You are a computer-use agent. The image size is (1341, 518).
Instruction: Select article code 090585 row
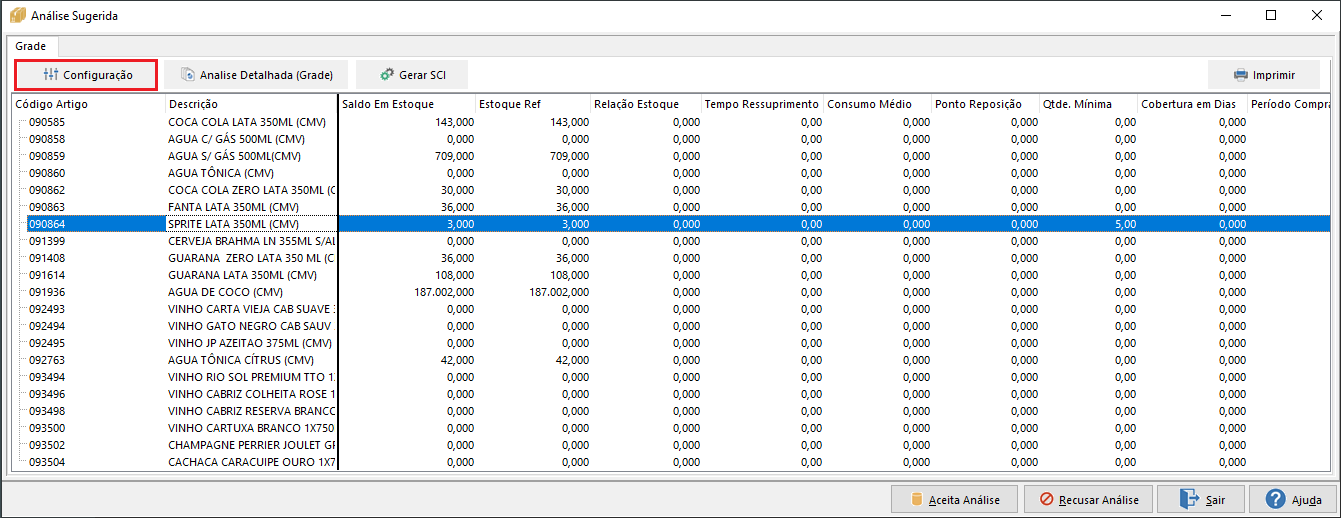tap(47, 122)
